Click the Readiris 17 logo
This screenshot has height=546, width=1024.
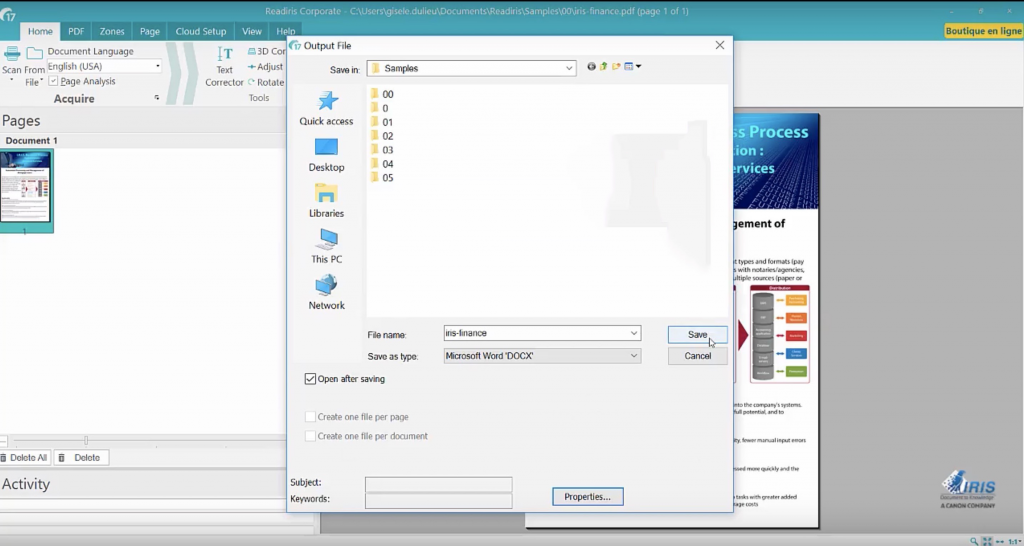click(8, 12)
